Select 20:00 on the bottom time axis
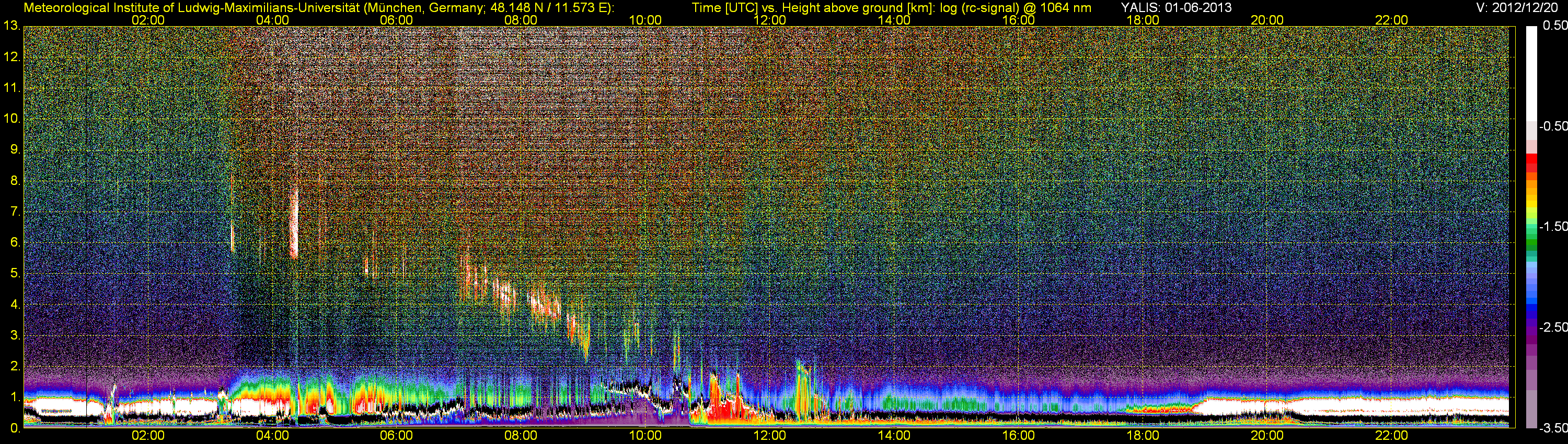This screenshot has width=1568, height=444. [x=1267, y=436]
